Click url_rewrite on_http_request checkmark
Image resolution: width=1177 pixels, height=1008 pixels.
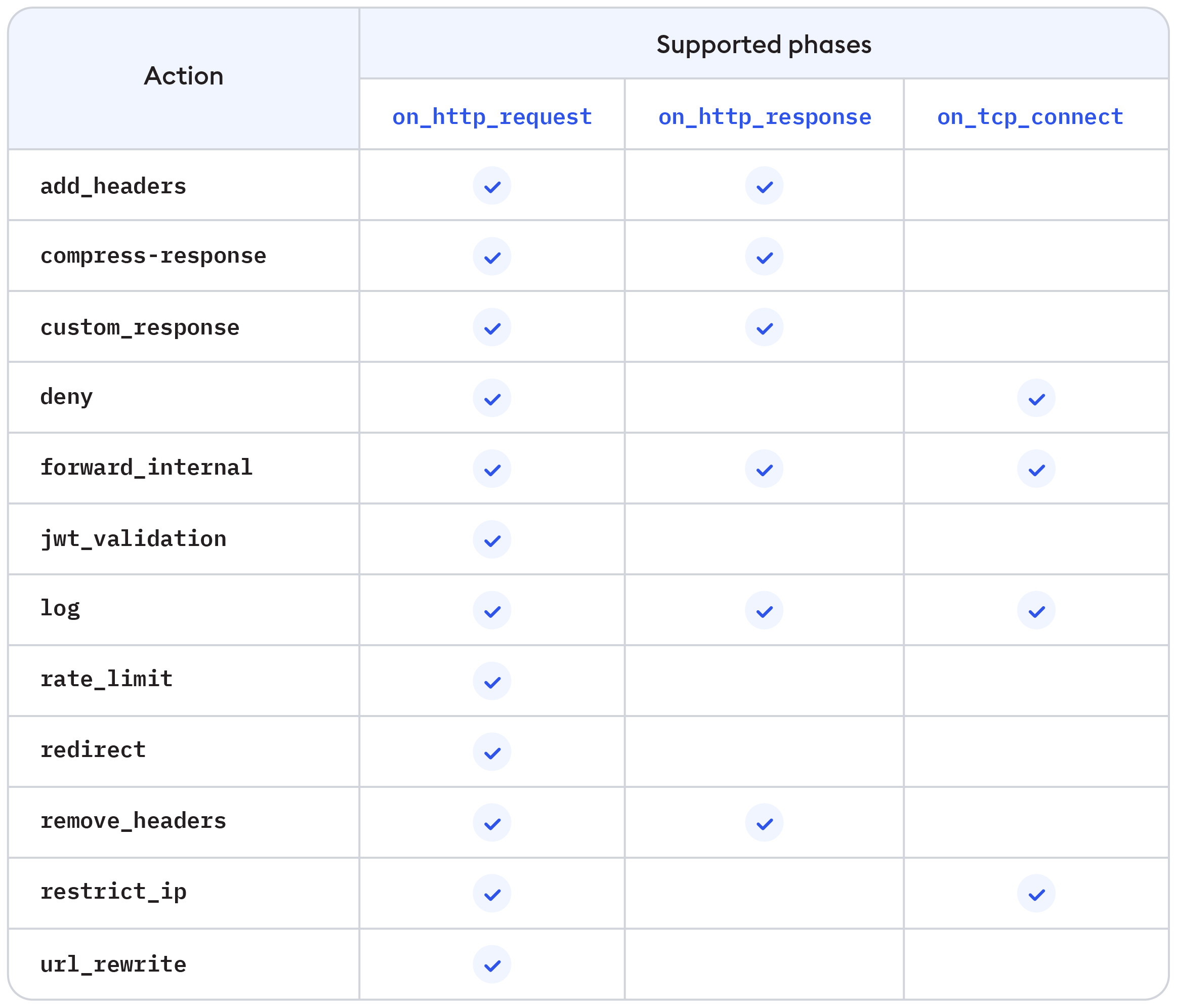pyautogui.click(x=492, y=965)
